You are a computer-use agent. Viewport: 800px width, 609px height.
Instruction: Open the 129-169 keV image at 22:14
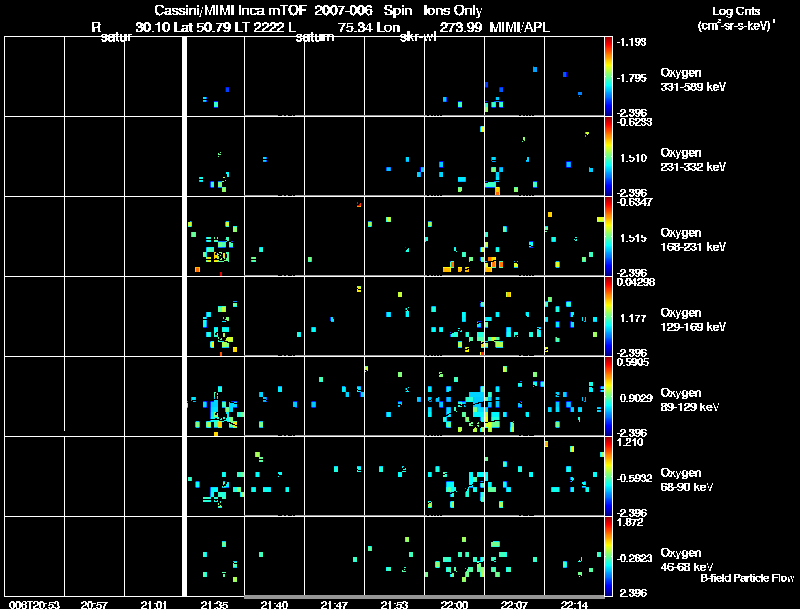click(574, 317)
